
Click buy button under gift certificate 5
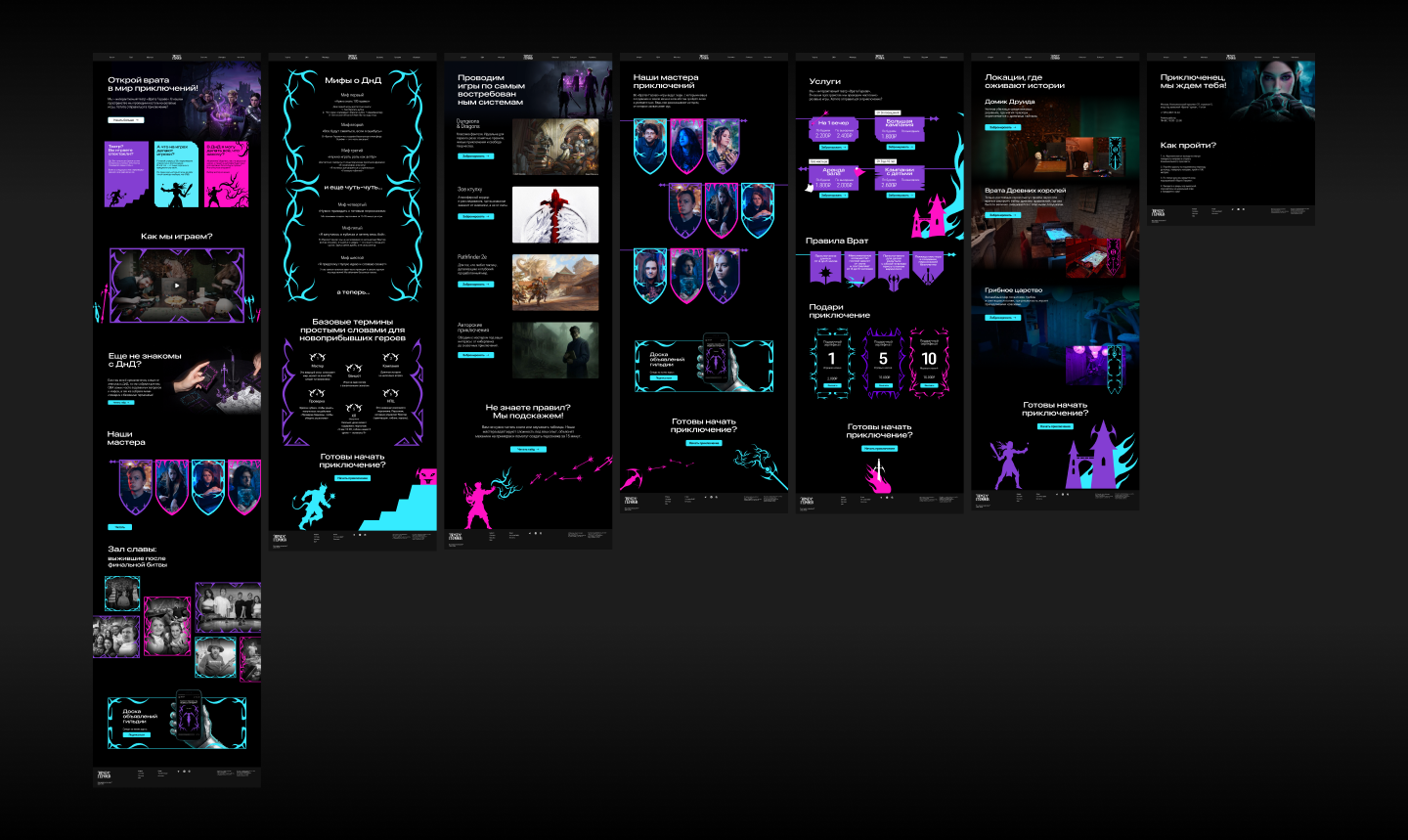coord(883,386)
